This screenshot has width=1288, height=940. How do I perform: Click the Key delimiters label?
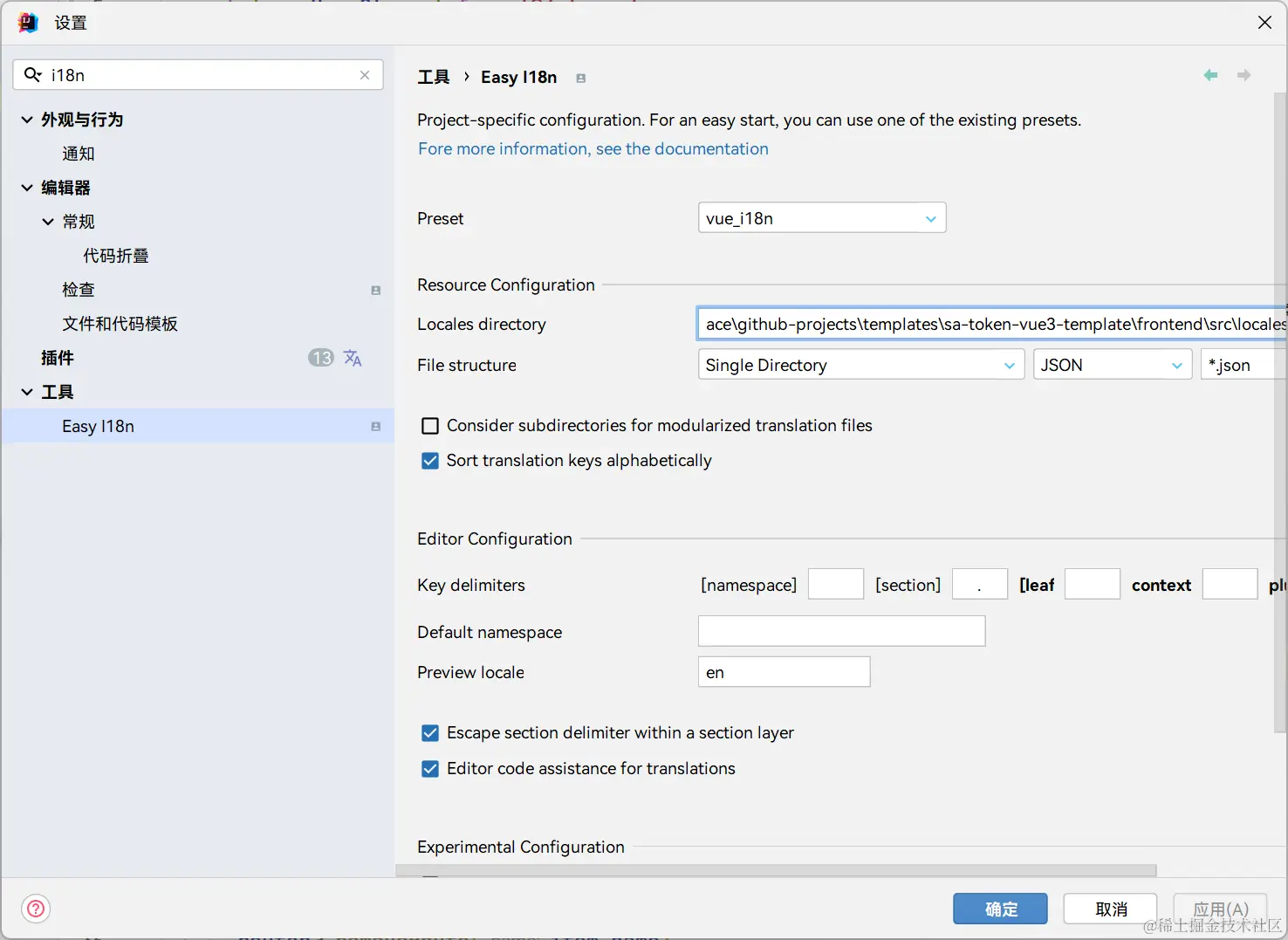pyautogui.click(x=471, y=585)
